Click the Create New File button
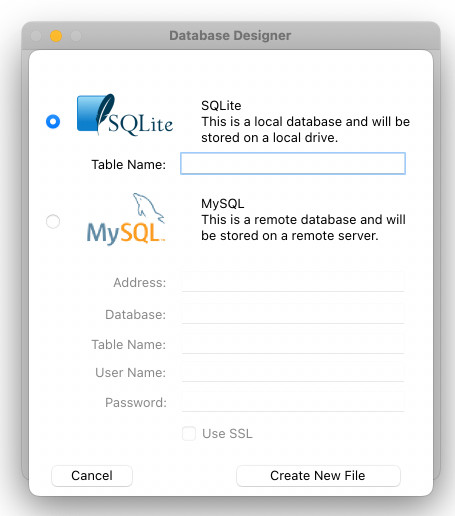 318,476
